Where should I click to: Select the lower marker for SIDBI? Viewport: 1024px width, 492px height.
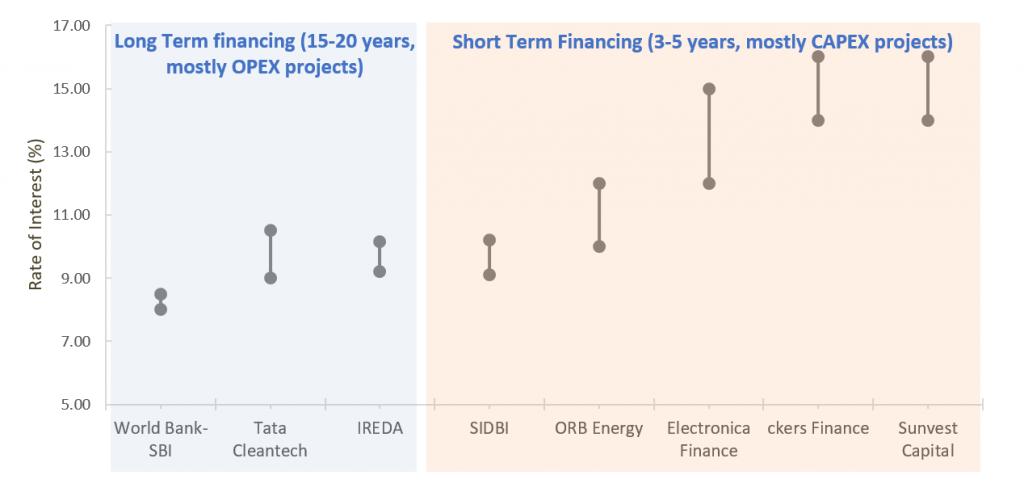pyautogui.click(x=489, y=275)
